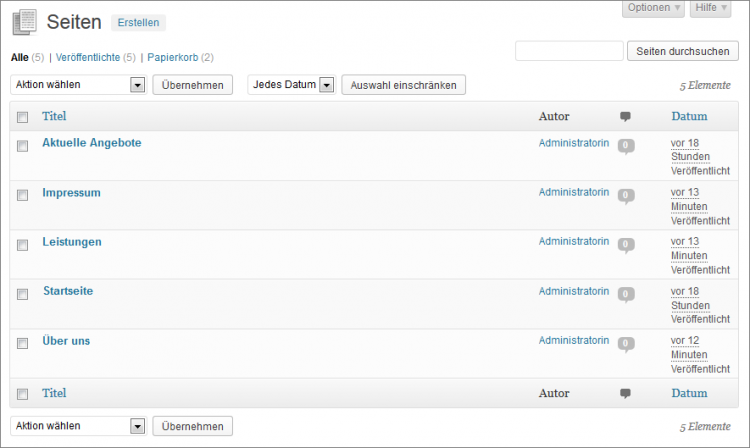Show Papierkorb trashed pages filter
This screenshot has width=750, height=448.
click(174, 57)
